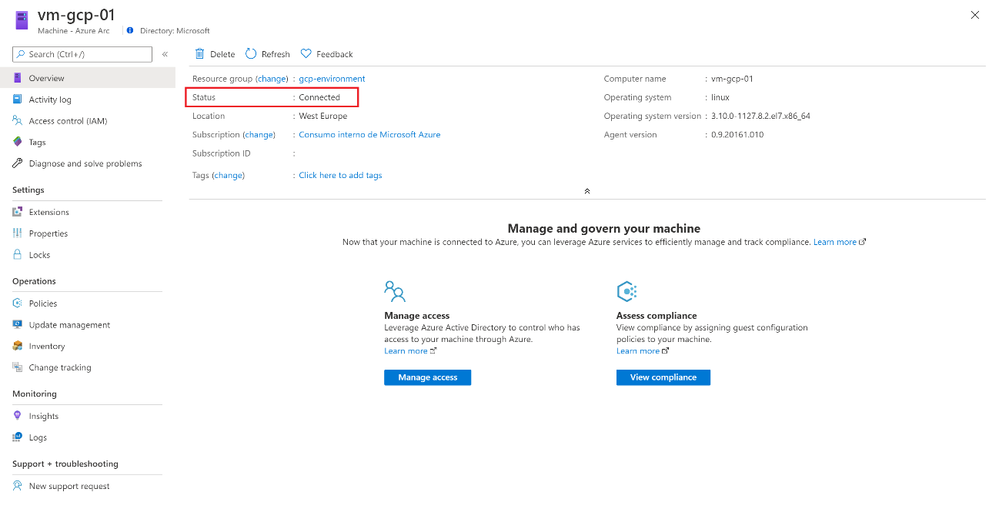Click the Logs icon
This screenshot has width=999, height=510.
point(17,437)
